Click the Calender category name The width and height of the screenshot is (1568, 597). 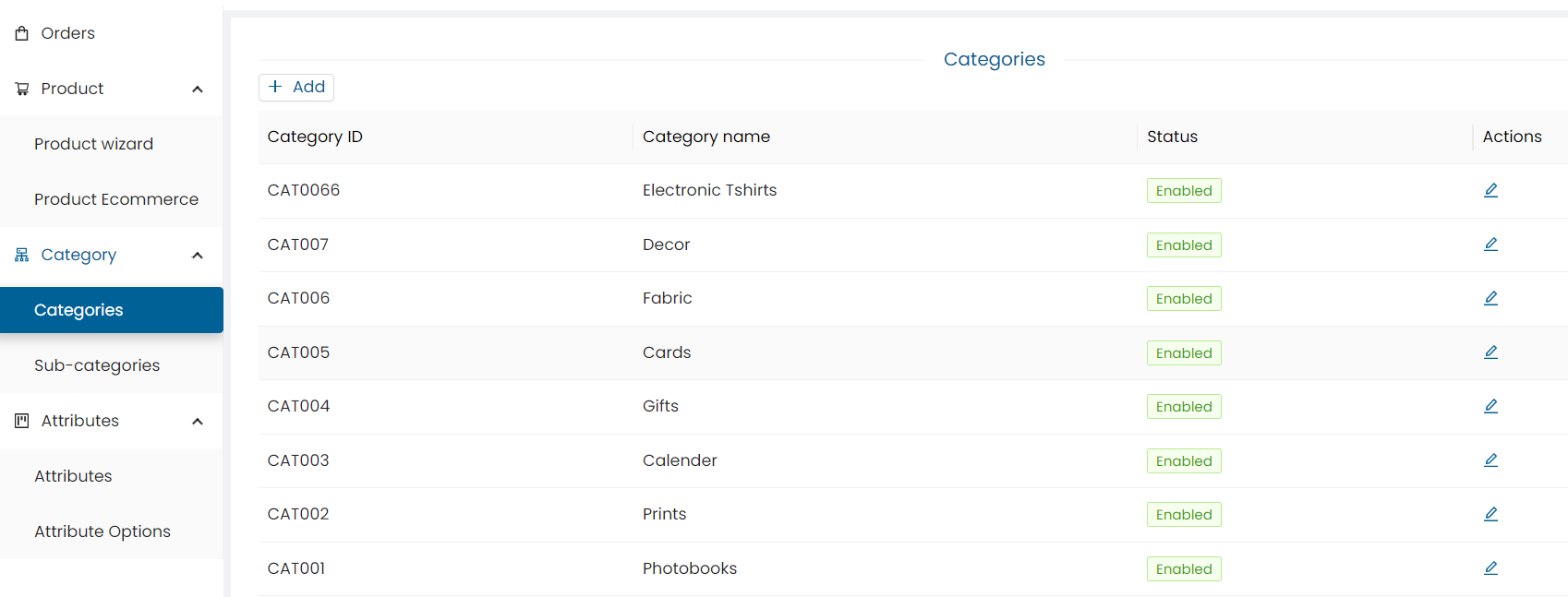point(680,460)
